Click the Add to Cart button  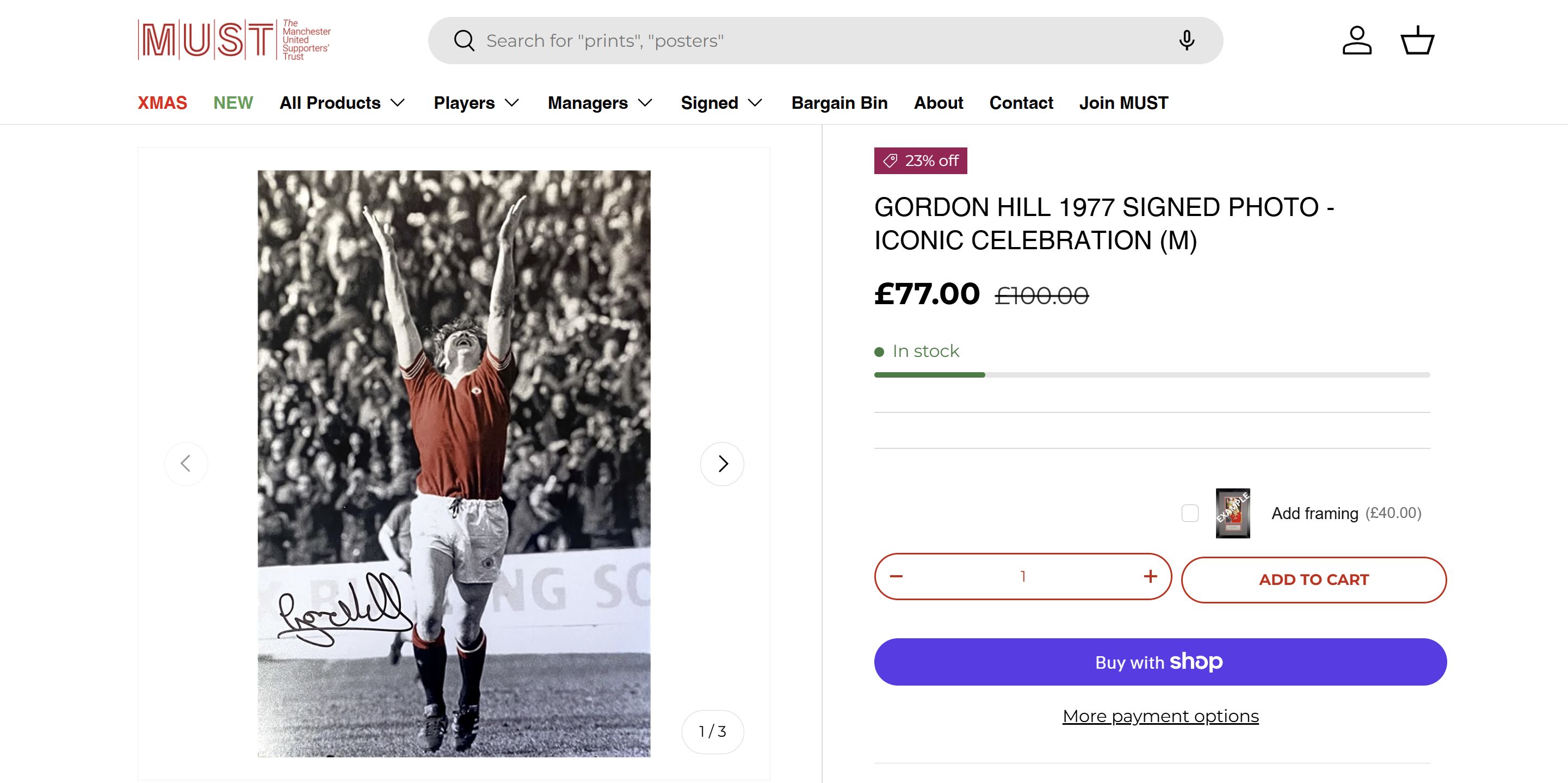click(x=1313, y=579)
